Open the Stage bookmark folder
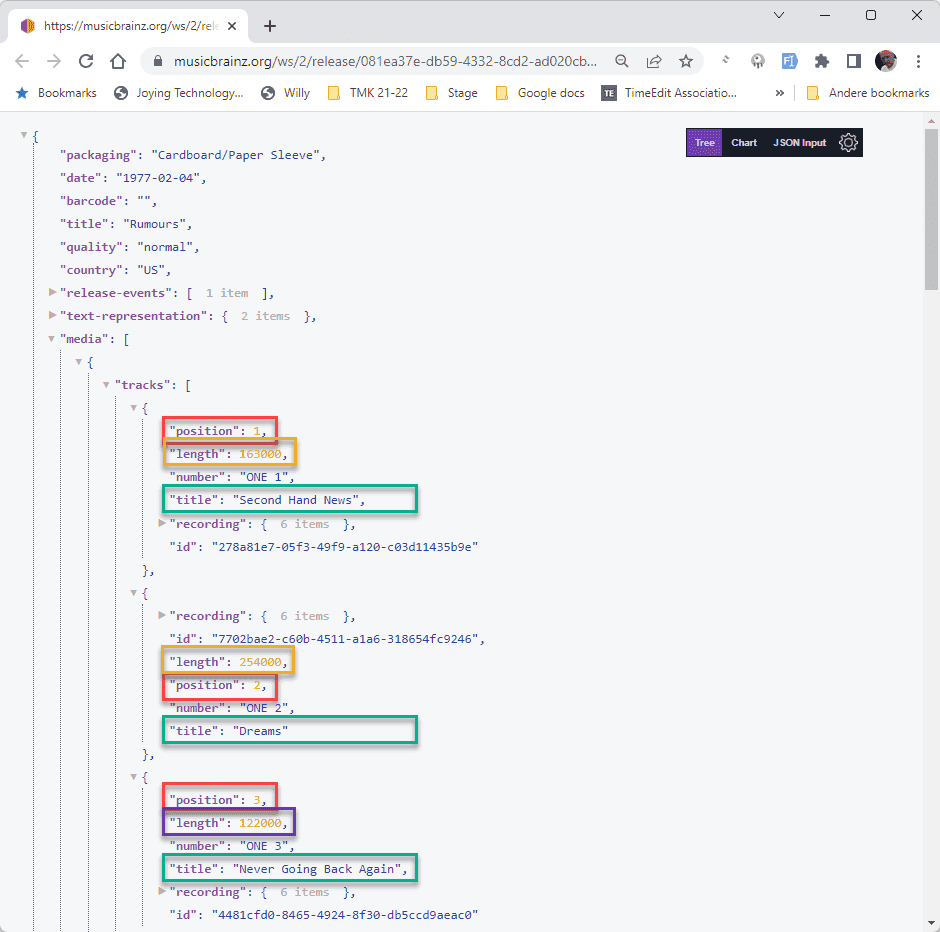This screenshot has height=932, width=940. [452, 93]
